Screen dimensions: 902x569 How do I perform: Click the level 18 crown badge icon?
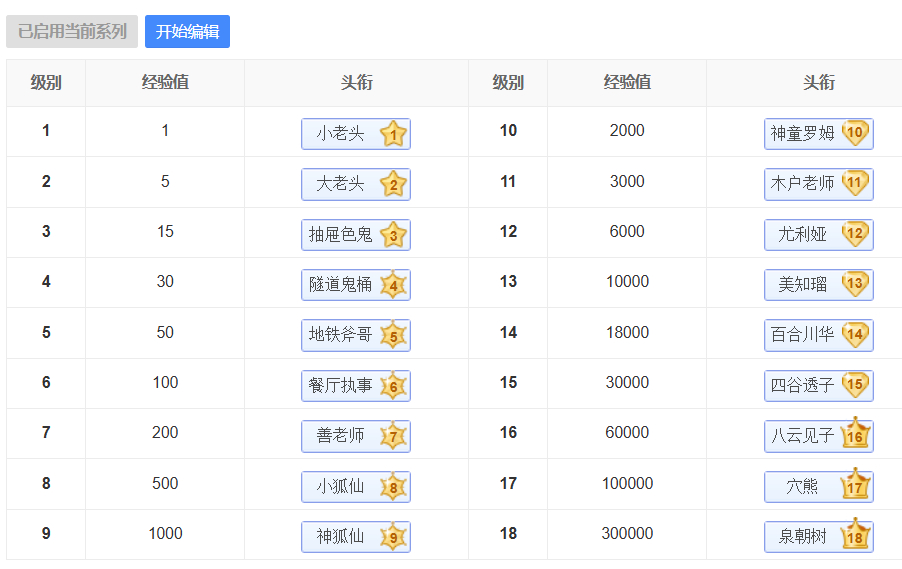click(x=856, y=536)
